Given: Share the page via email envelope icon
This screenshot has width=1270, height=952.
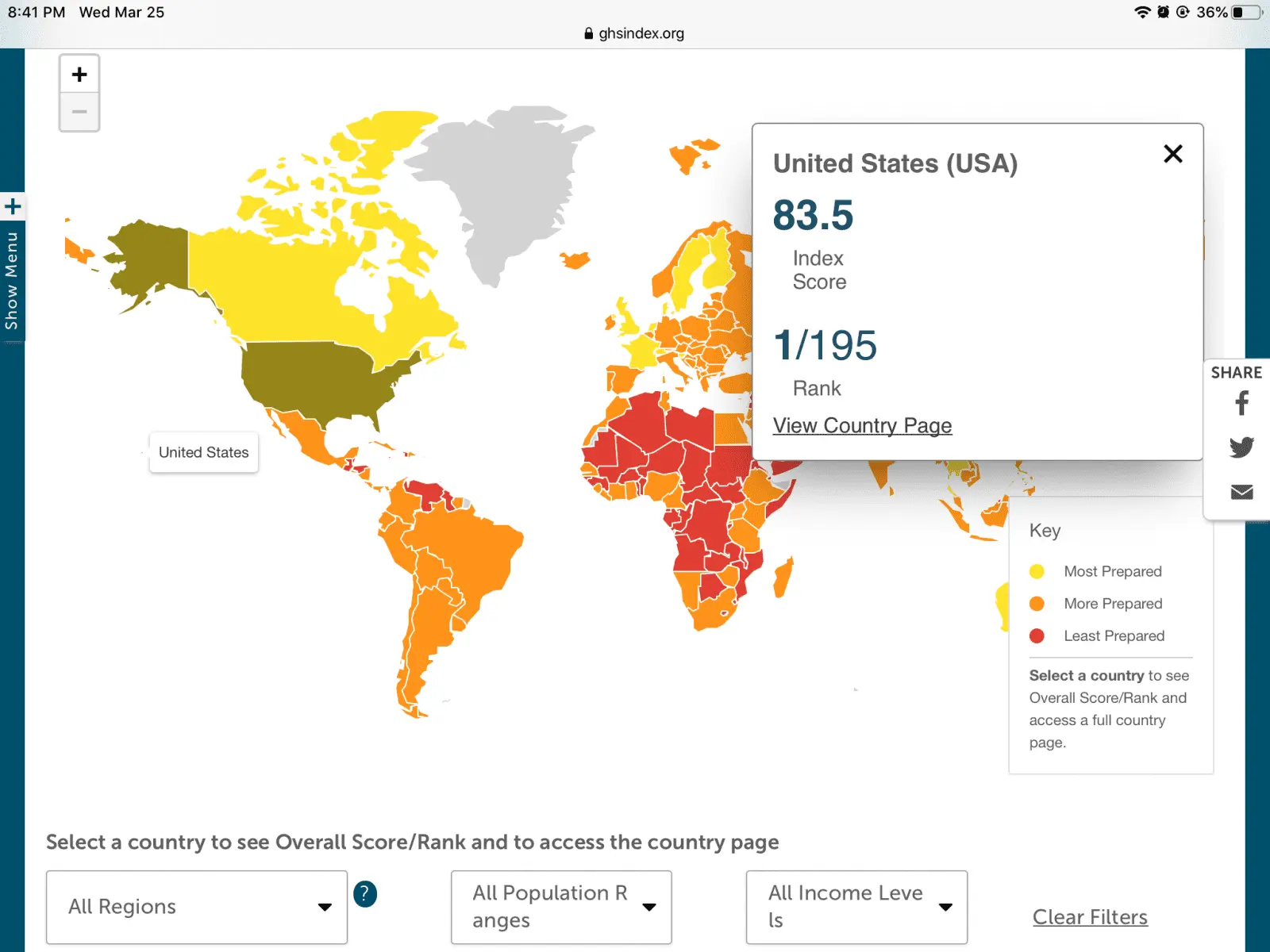Looking at the screenshot, I should point(1242,492).
